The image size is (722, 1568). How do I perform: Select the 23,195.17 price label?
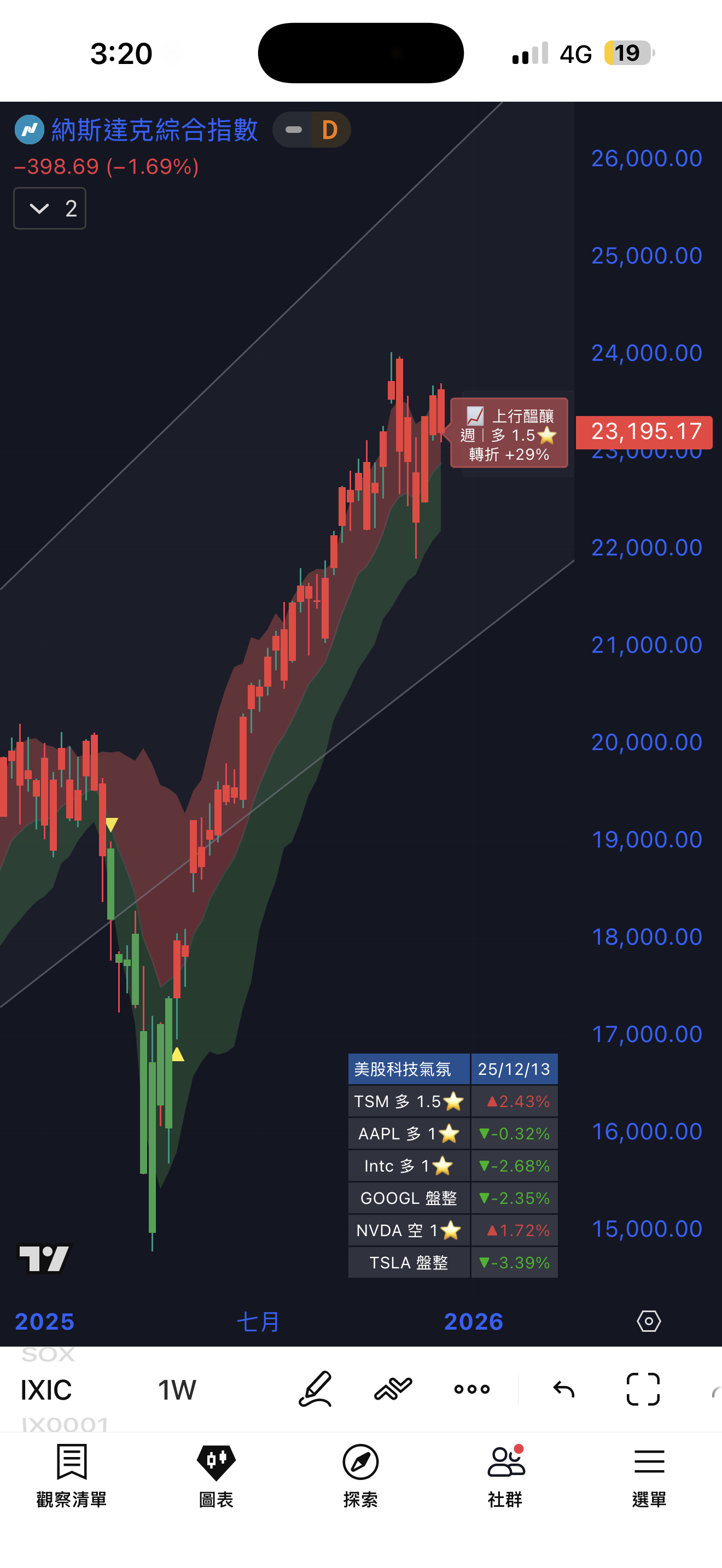pos(644,431)
